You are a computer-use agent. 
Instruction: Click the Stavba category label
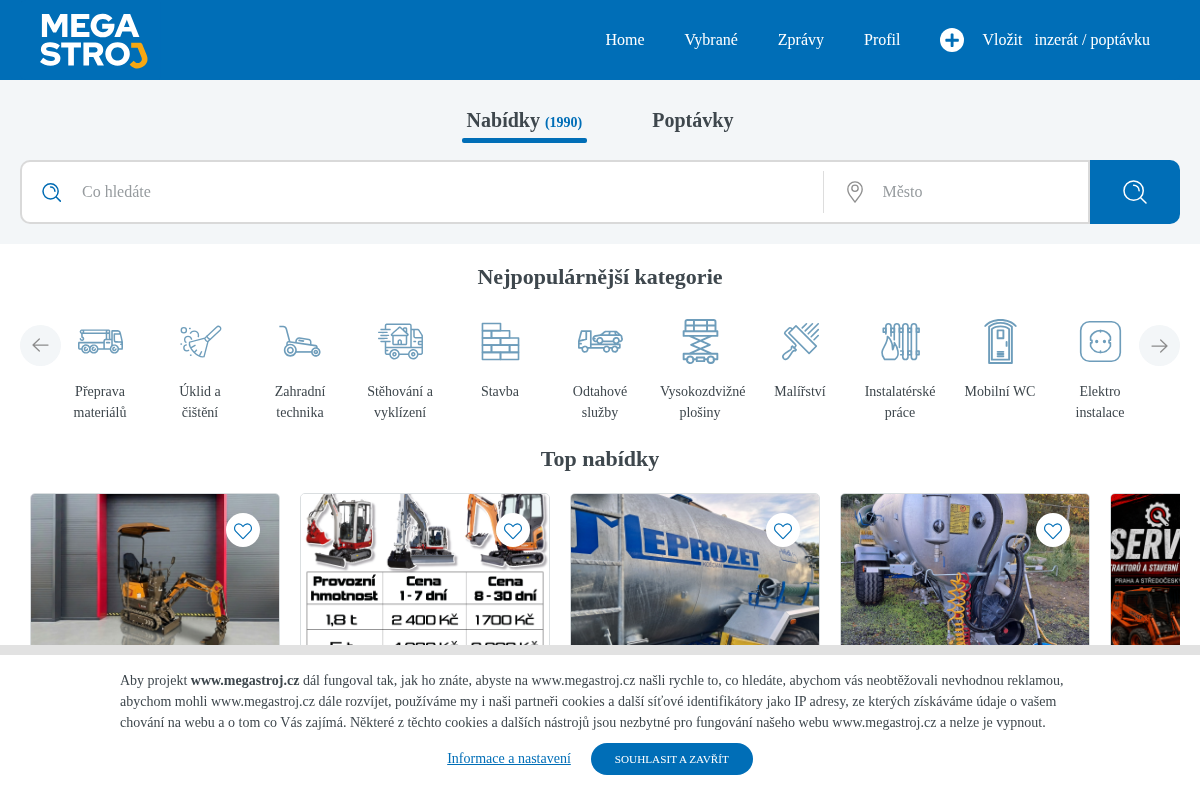click(500, 391)
